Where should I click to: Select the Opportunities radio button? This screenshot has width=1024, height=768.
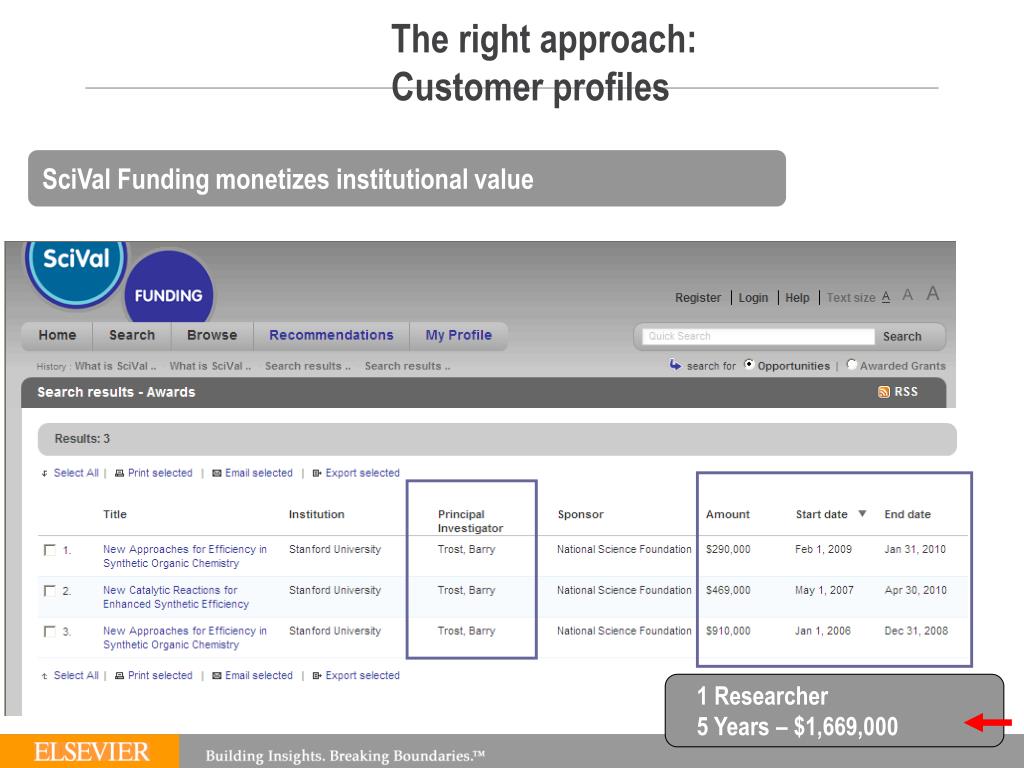(749, 364)
